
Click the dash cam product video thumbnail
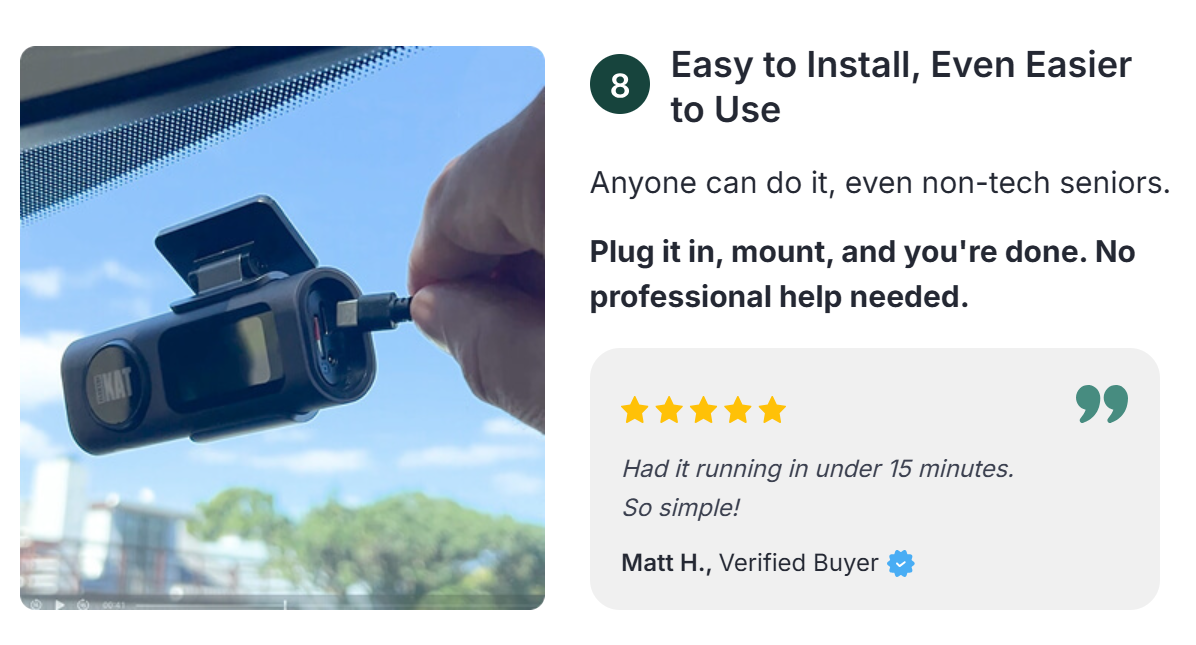[x=282, y=328]
